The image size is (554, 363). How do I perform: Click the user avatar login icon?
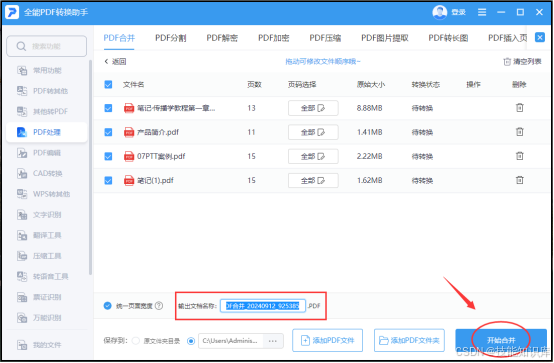(440, 12)
